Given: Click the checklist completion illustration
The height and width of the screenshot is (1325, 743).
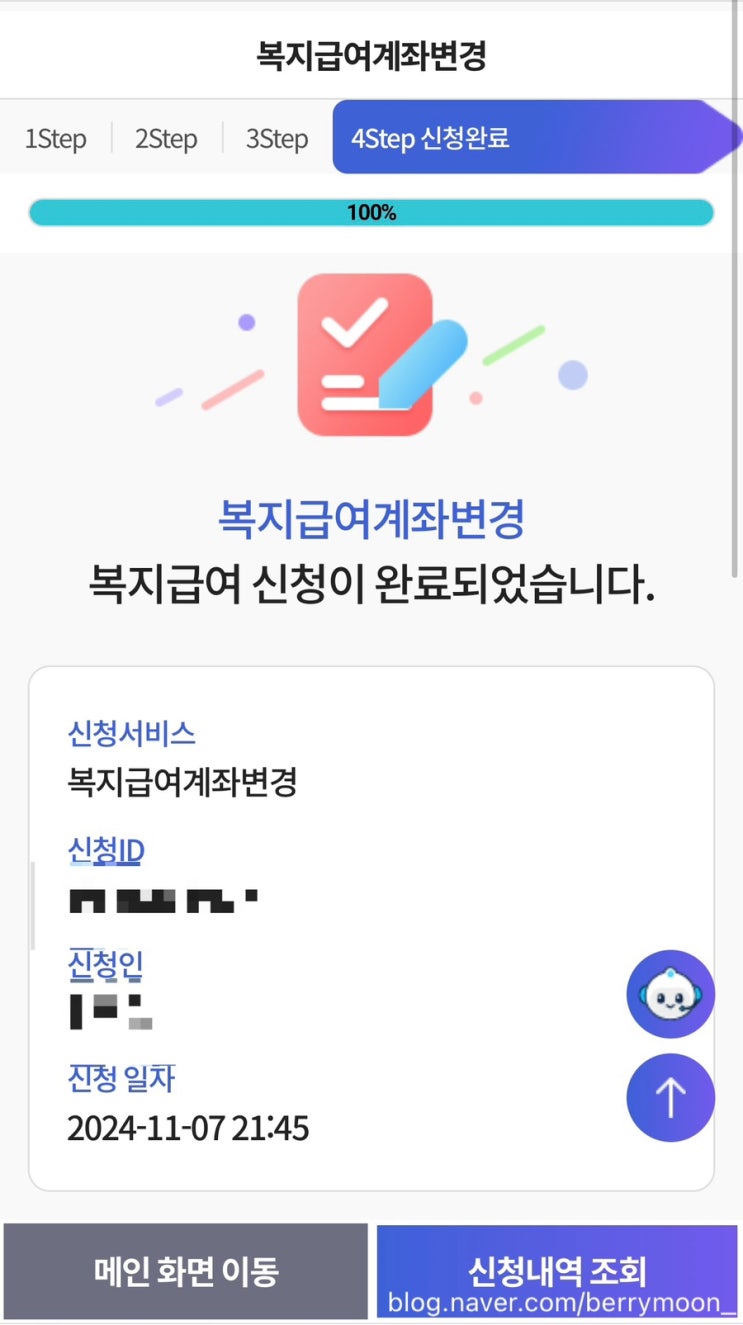Looking at the screenshot, I should [372, 354].
